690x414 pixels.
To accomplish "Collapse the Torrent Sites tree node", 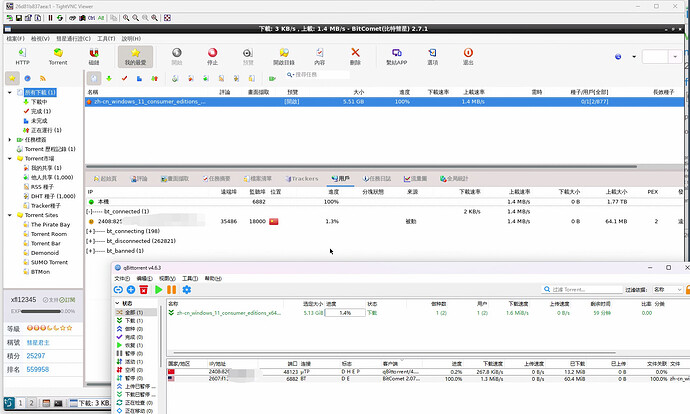I will [10, 215].
